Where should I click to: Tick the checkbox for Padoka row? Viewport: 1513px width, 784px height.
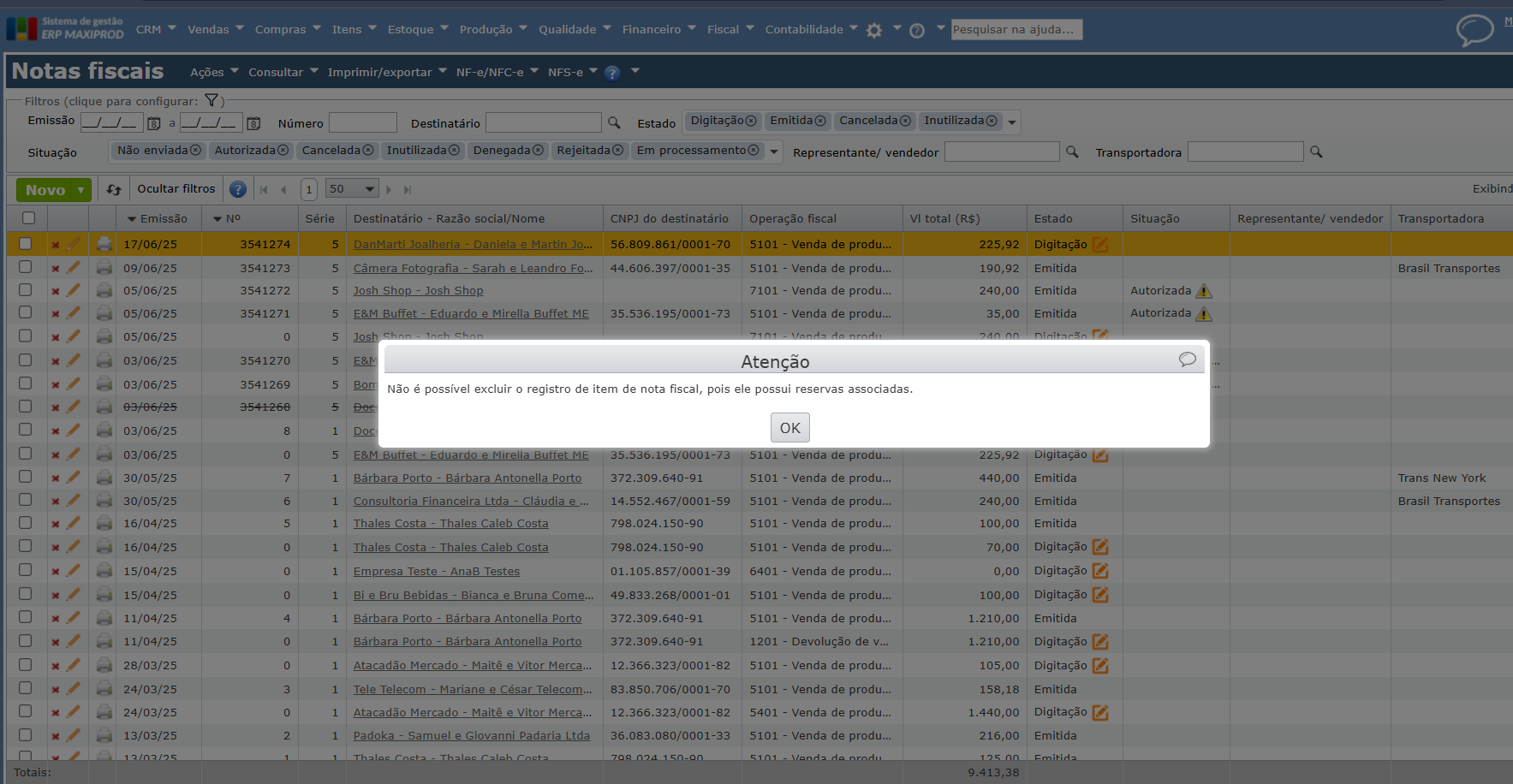26,734
